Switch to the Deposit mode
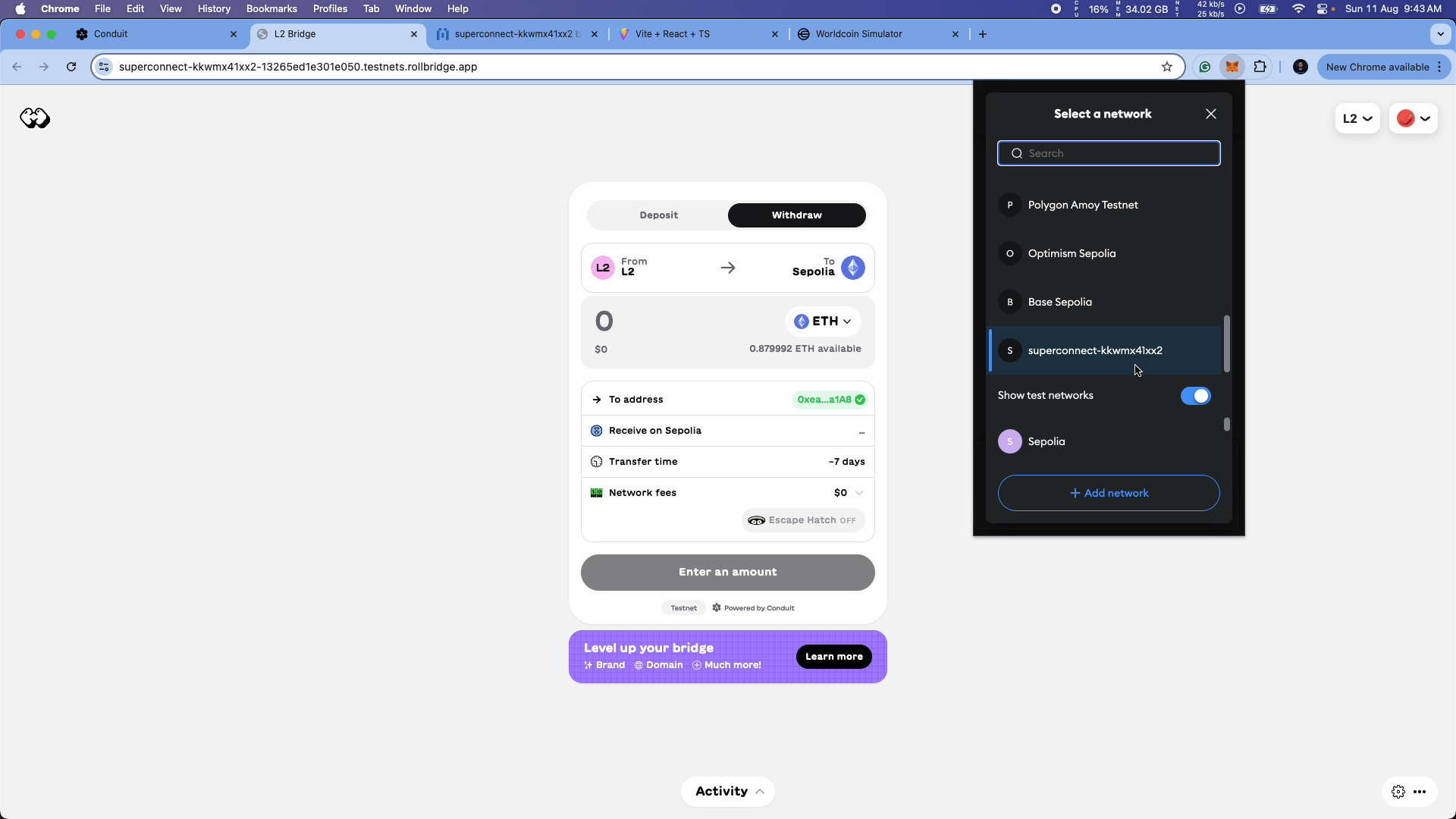 click(x=658, y=215)
